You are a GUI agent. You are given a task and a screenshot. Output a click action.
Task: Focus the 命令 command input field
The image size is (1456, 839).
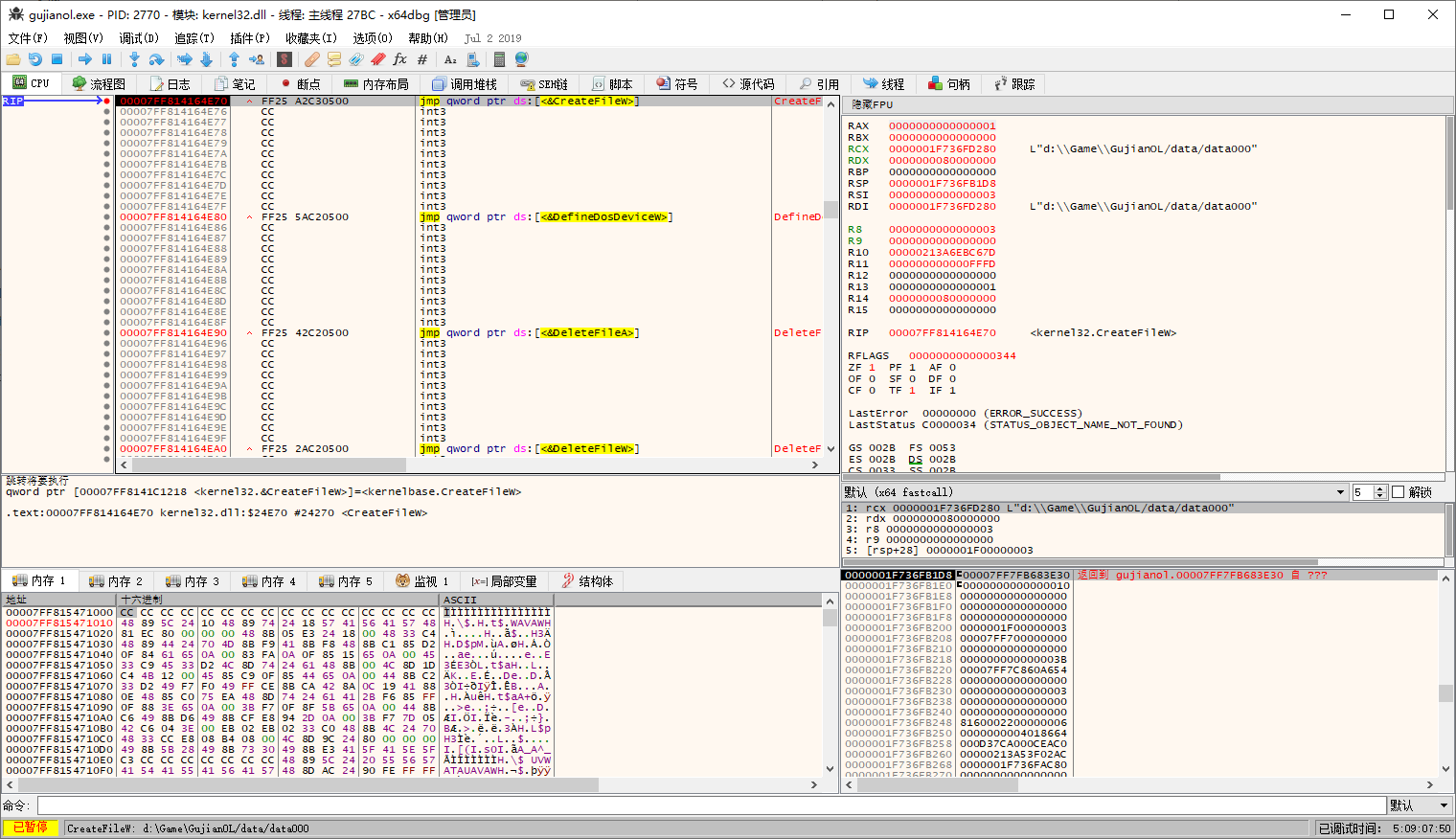tap(711, 805)
